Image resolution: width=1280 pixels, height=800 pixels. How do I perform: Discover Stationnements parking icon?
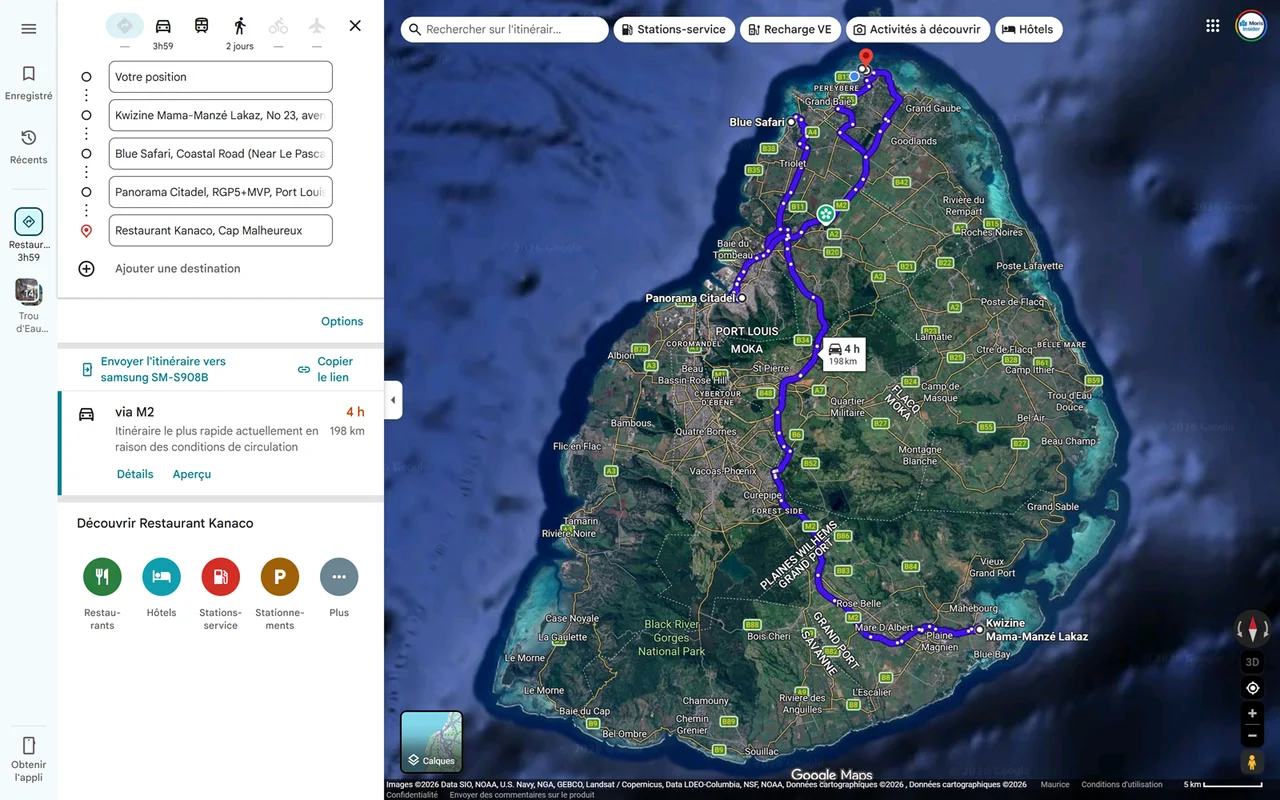click(x=280, y=577)
